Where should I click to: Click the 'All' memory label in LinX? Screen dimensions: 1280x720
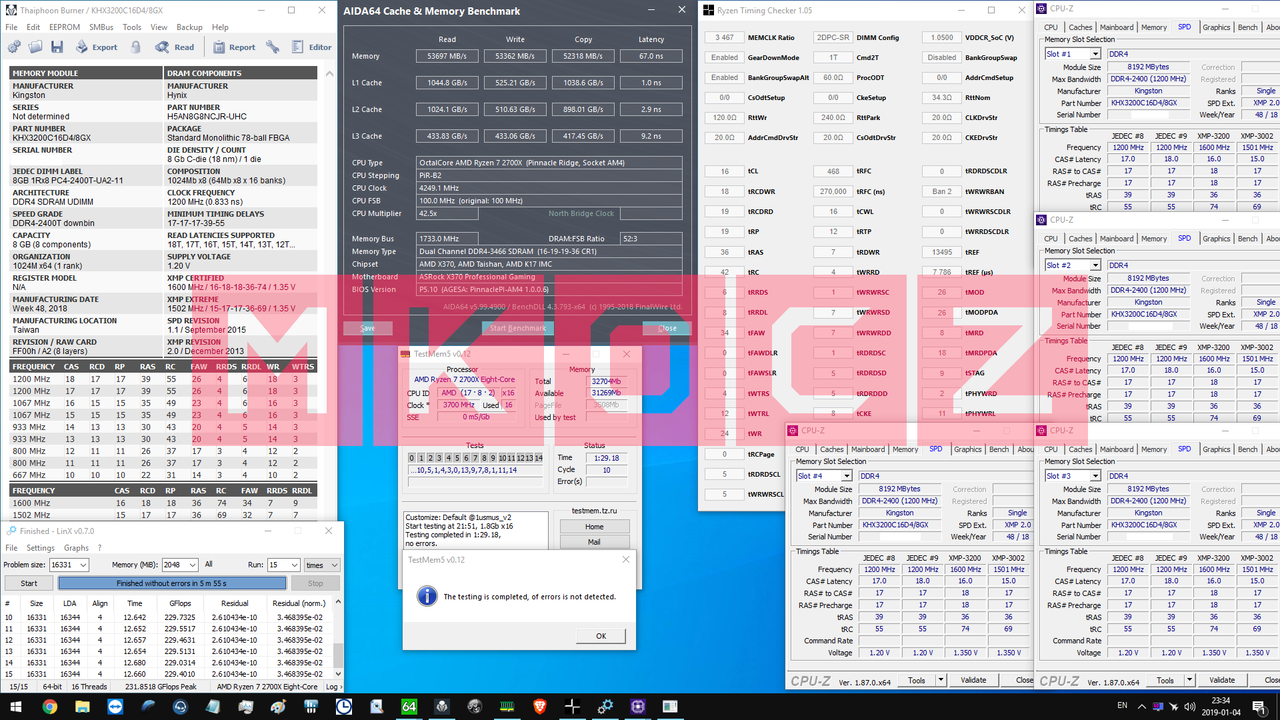point(208,565)
